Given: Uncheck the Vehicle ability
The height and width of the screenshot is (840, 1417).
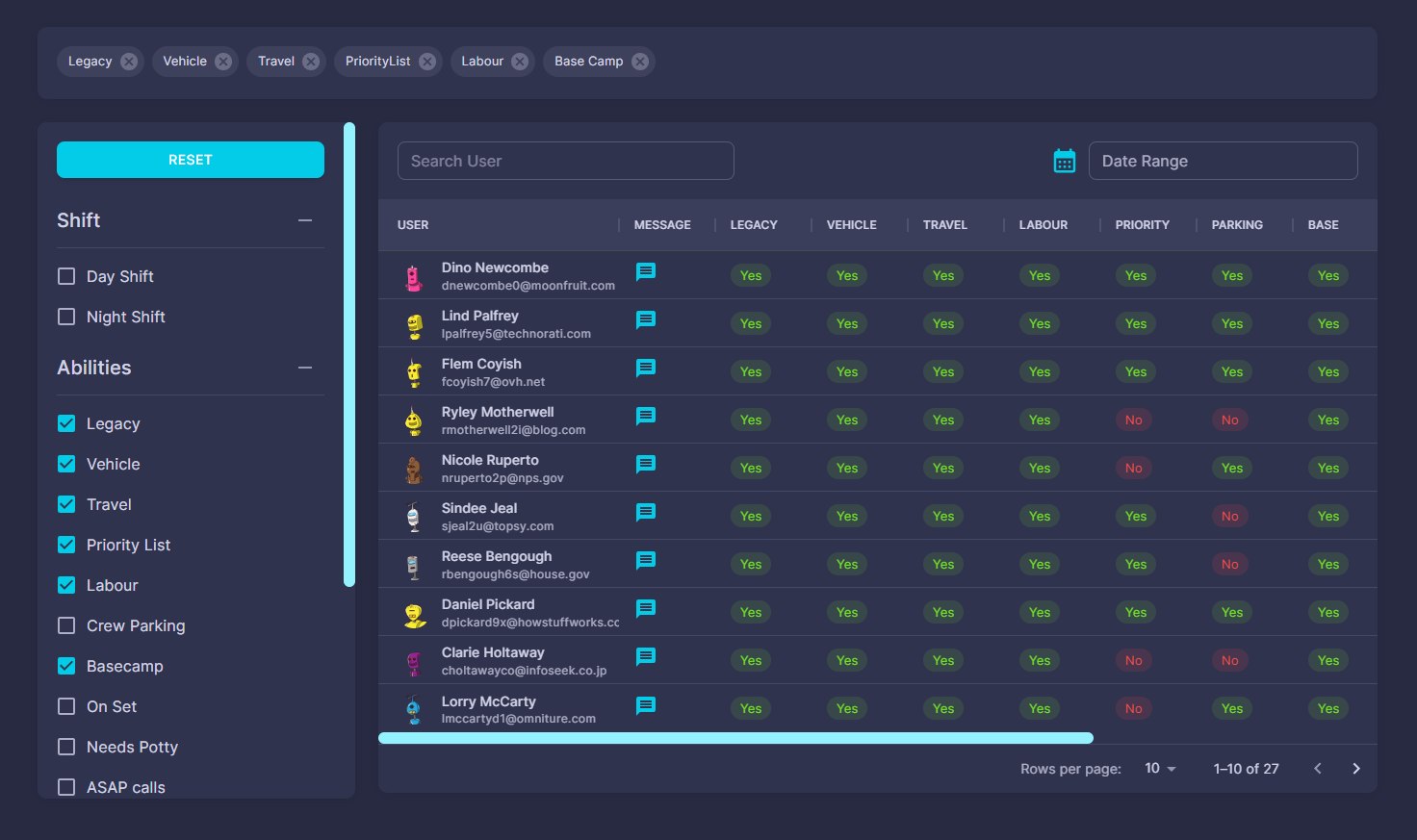Looking at the screenshot, I should pos(66,464).
